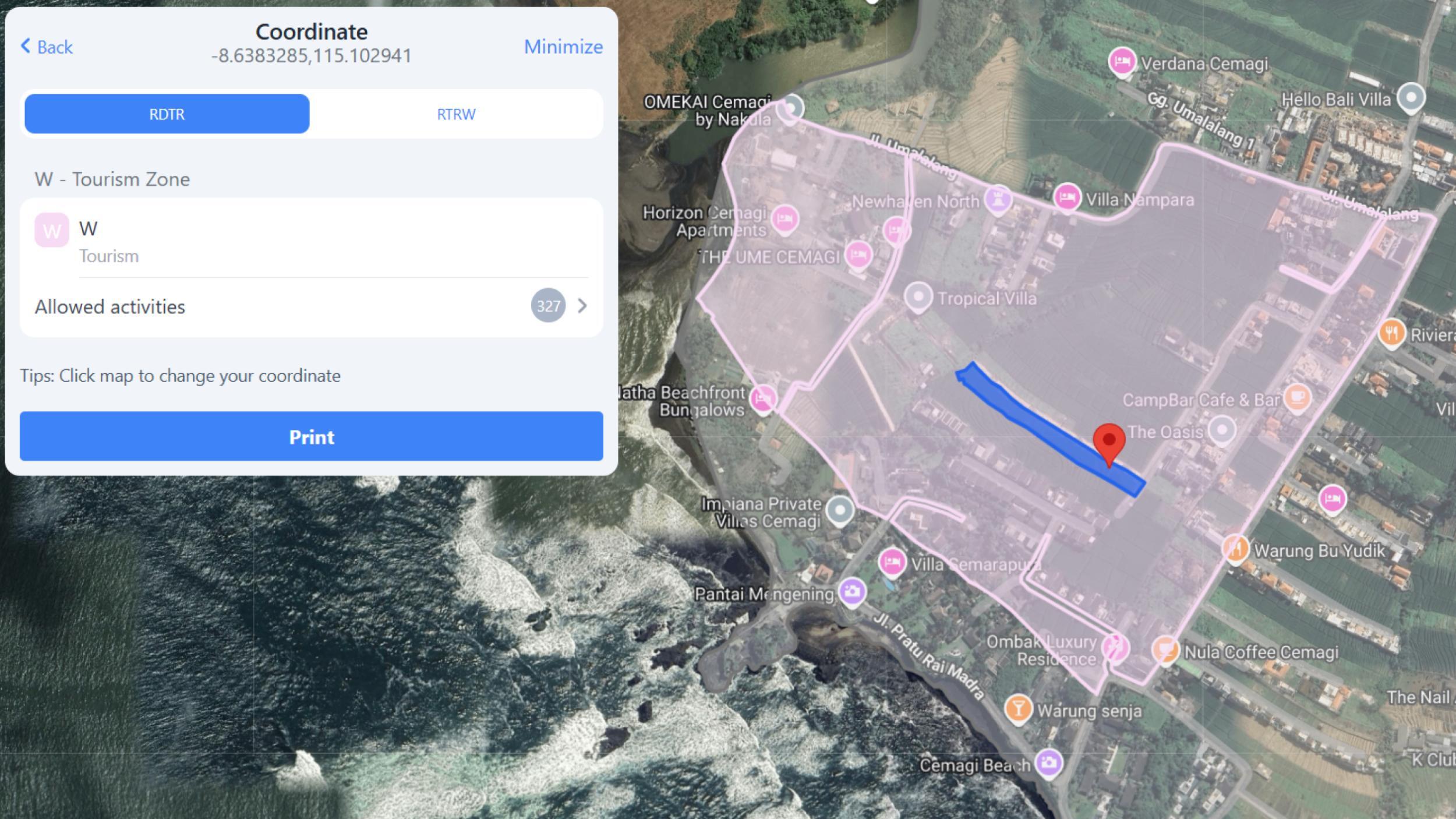Screen dimensions: 1456x819
Task: Click the Hello Bali Villa marker
Action: [x=1411, y=97]
